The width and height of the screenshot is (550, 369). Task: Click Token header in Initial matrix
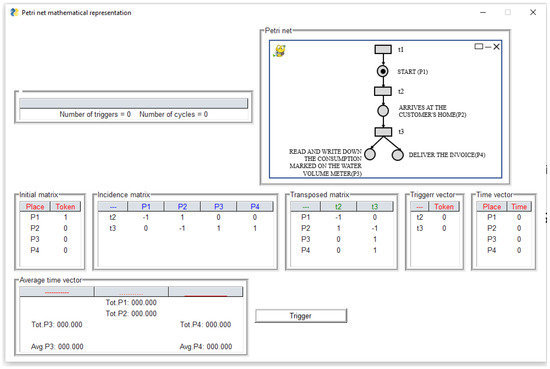click(65, 207)
